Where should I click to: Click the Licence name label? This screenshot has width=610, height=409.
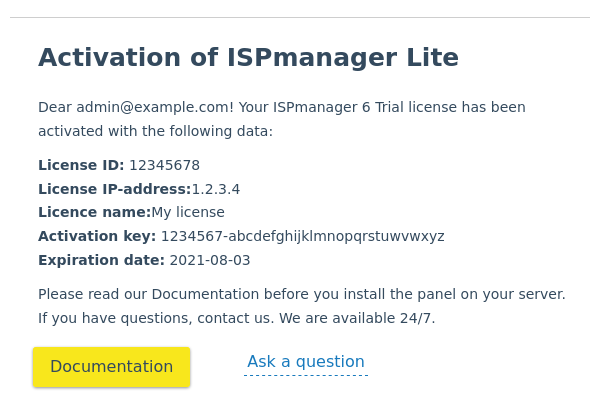coord(95,212)
